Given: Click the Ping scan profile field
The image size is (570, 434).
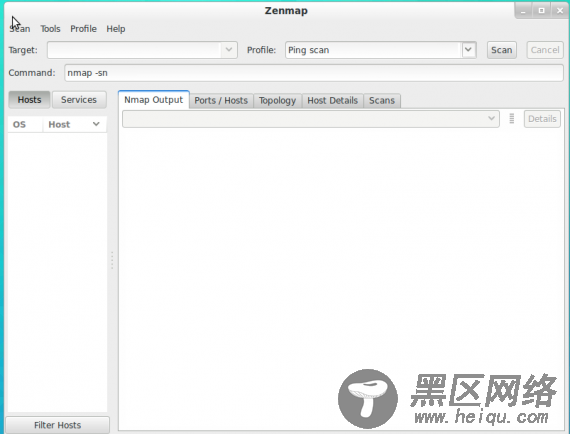Looking at the screenshot, I should [x=374, y=50].
